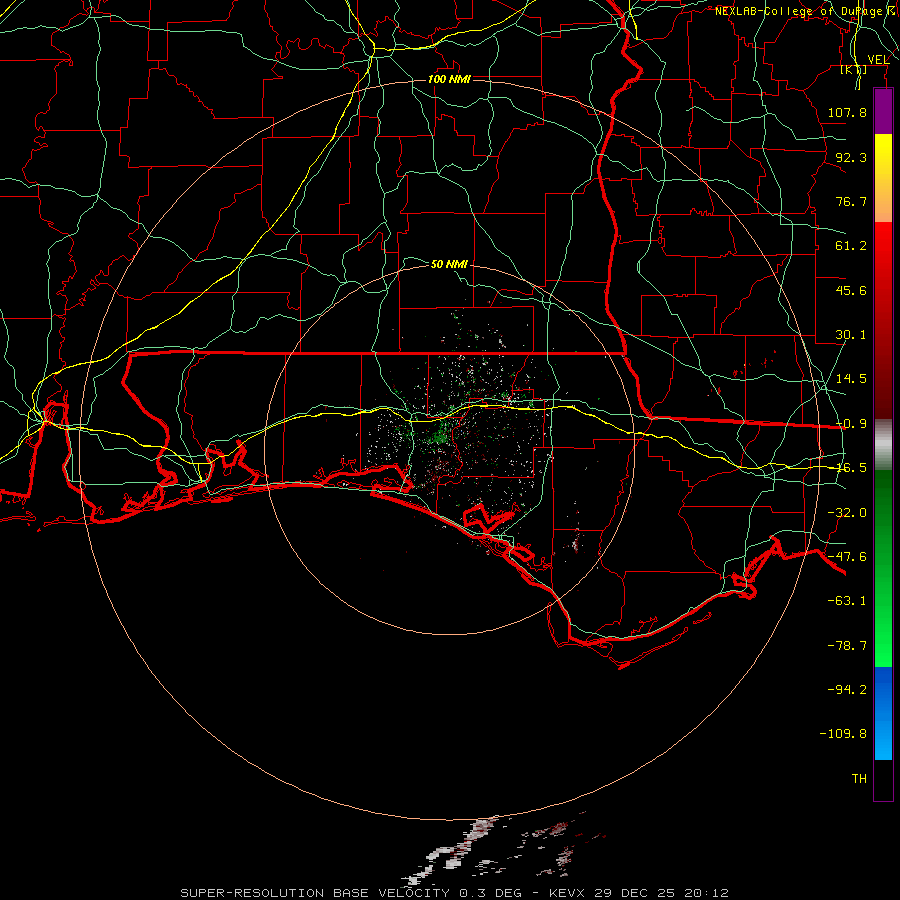Click the 92.3 scale value
Image resolution: width=900 pixels, height=900 pixels.
click(x=851, y=157)
